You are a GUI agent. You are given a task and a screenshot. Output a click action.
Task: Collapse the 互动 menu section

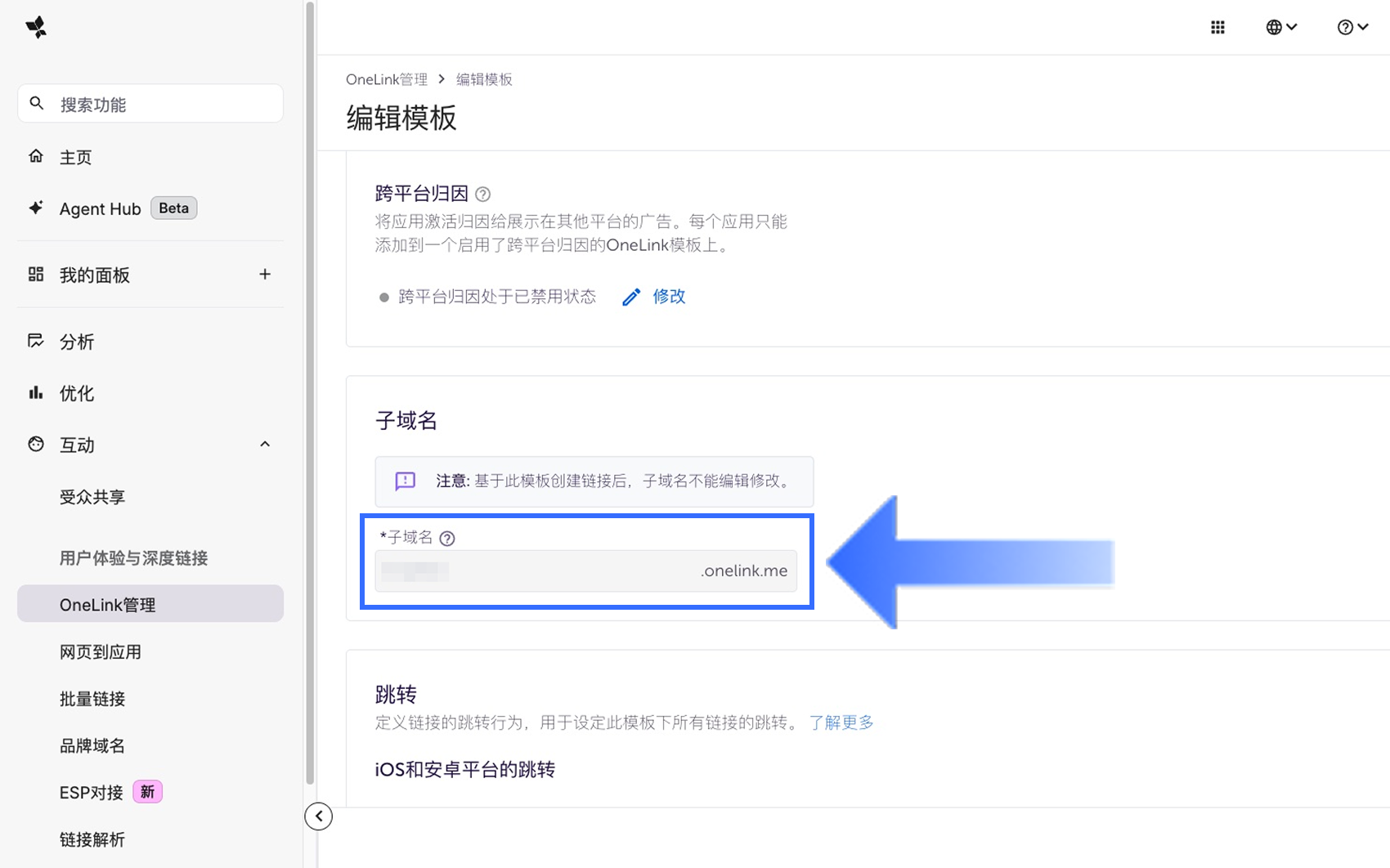point(265,445)
